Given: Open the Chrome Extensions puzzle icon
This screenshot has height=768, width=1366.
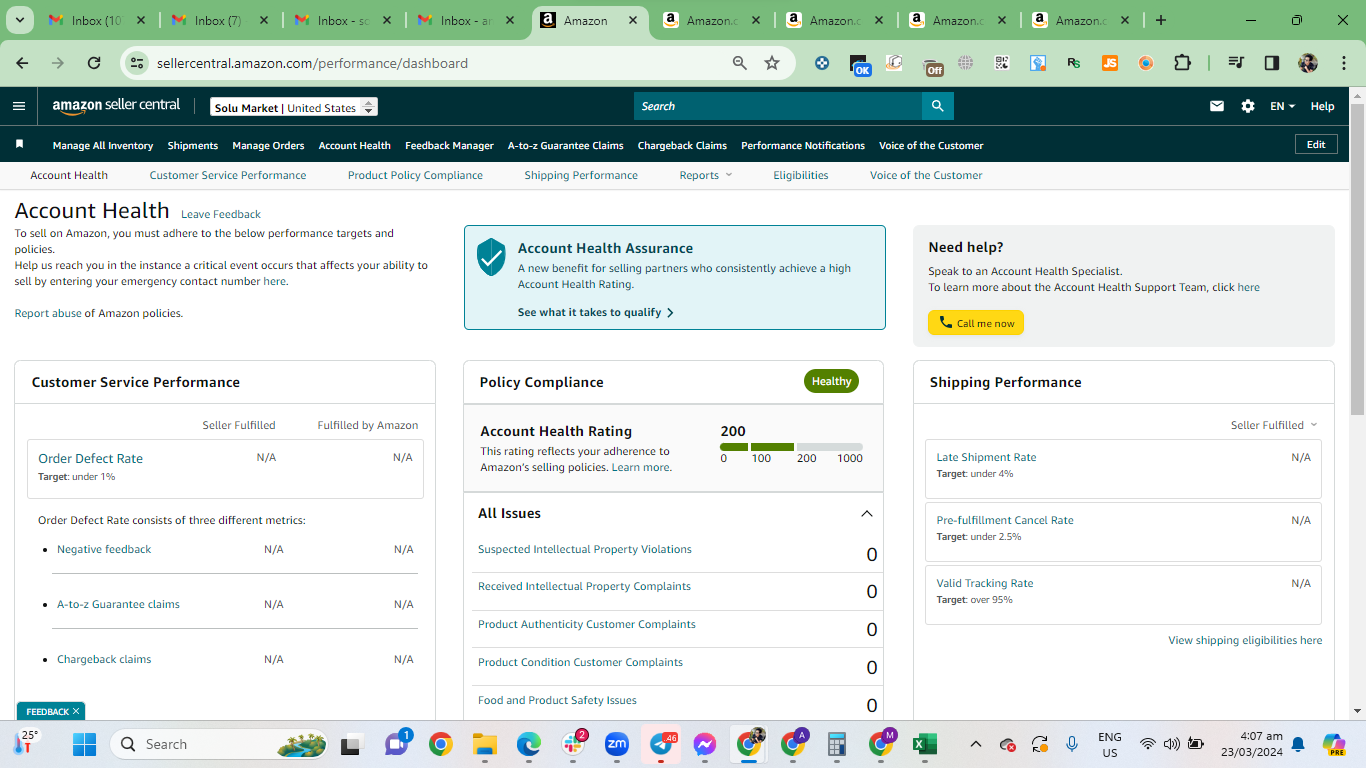Looking at the screenshot, I should click(x=1182, y=63).
